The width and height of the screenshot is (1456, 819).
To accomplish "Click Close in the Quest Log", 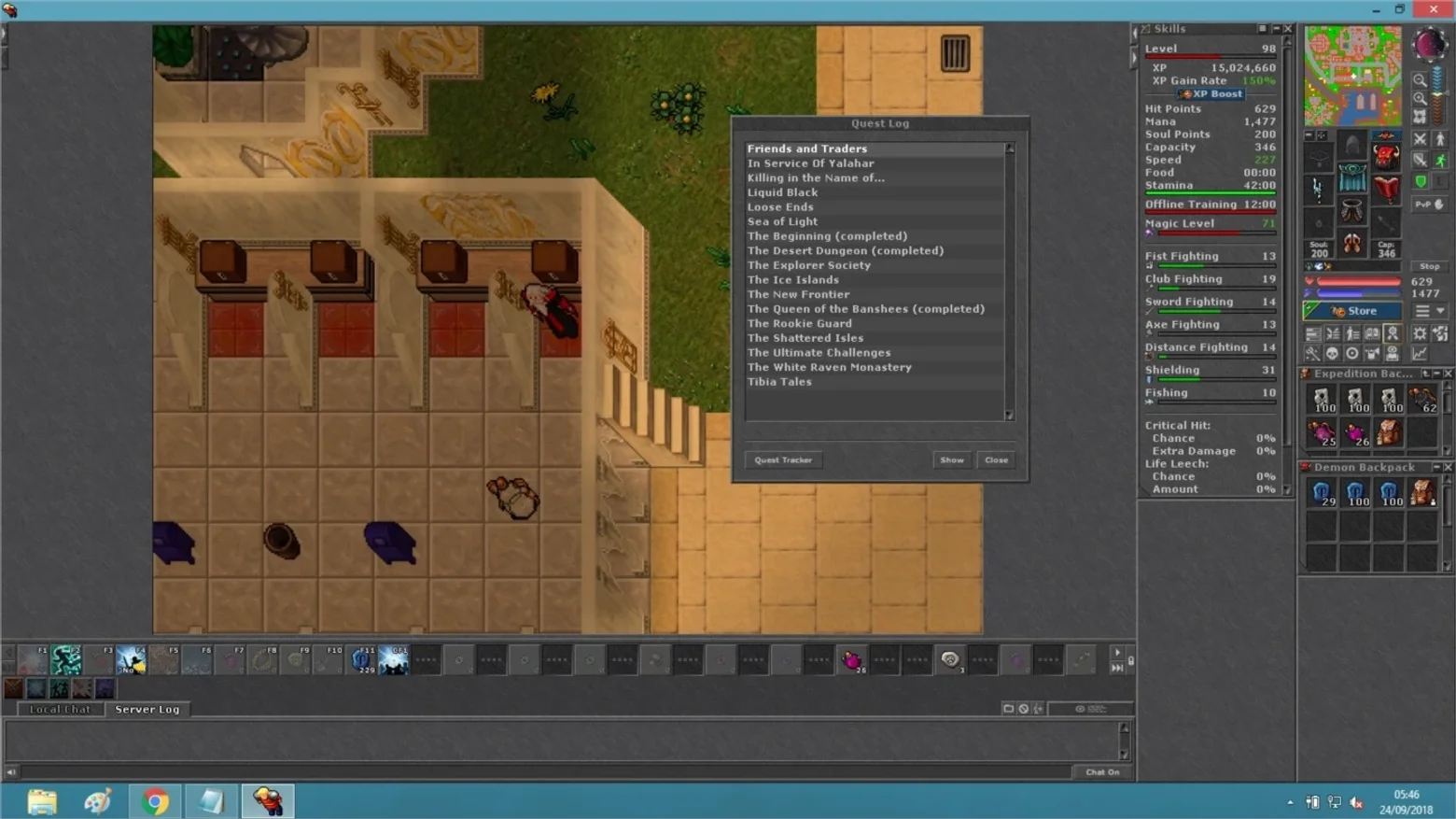I will click(x=996, y=459).
